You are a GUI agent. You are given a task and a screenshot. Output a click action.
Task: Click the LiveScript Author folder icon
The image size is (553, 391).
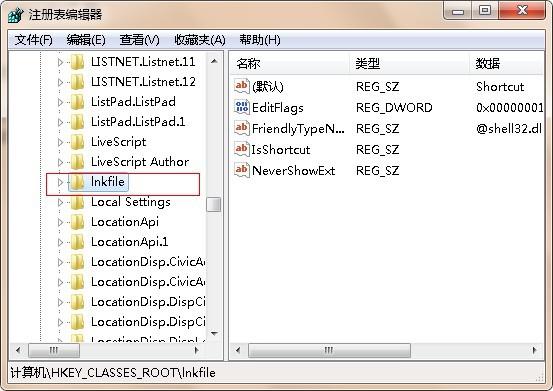[x=77, y=162]
